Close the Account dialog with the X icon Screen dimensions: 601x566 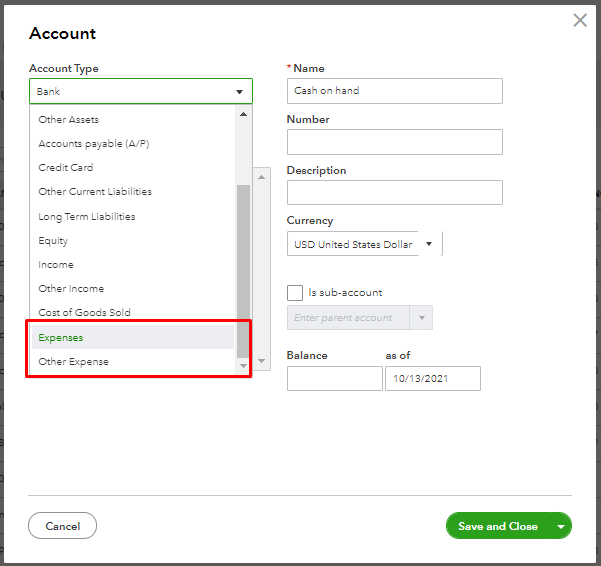coord(580,20)
